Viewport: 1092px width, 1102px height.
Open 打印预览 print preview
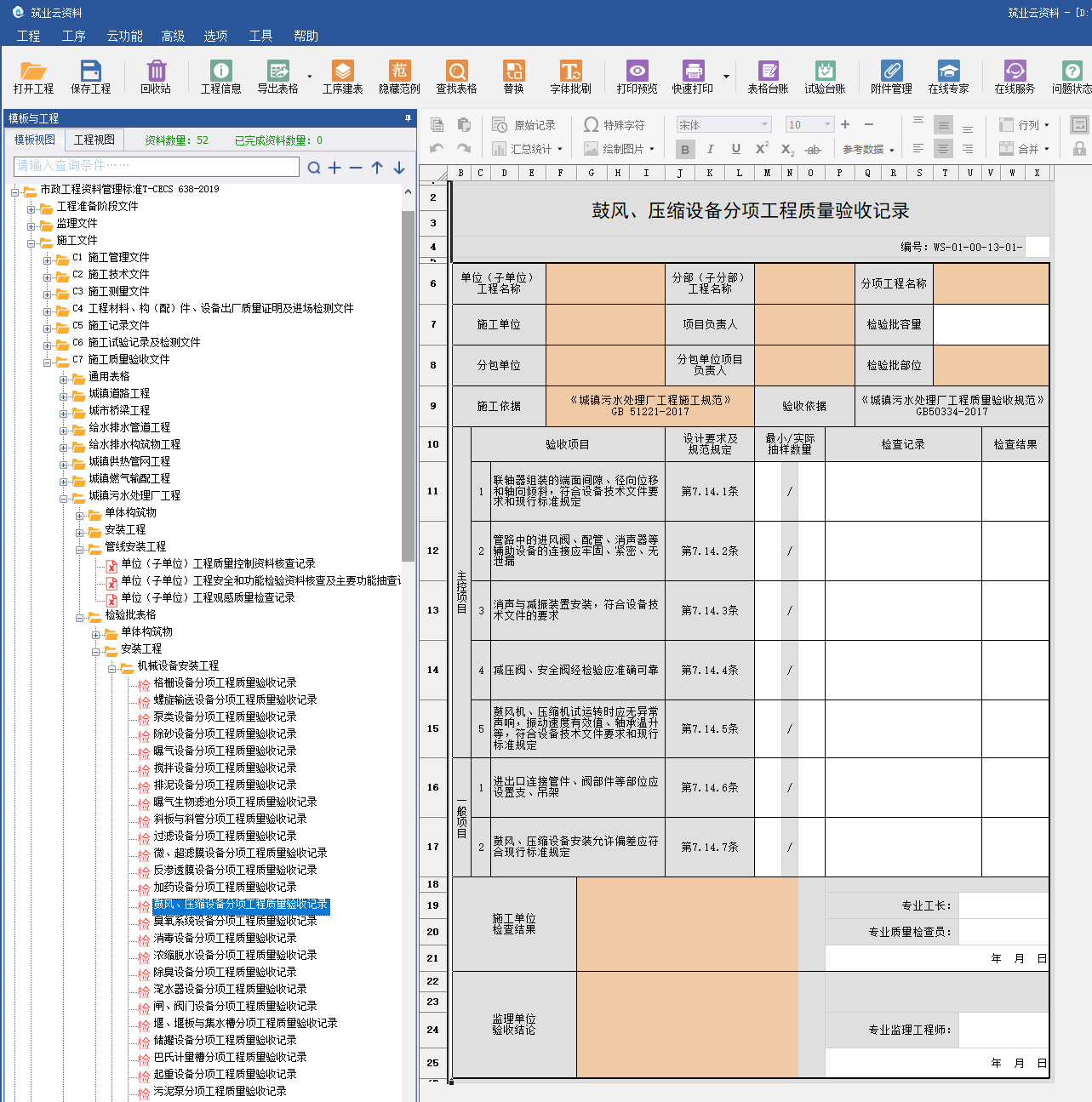pyautogui.click(x=637, y=76)
